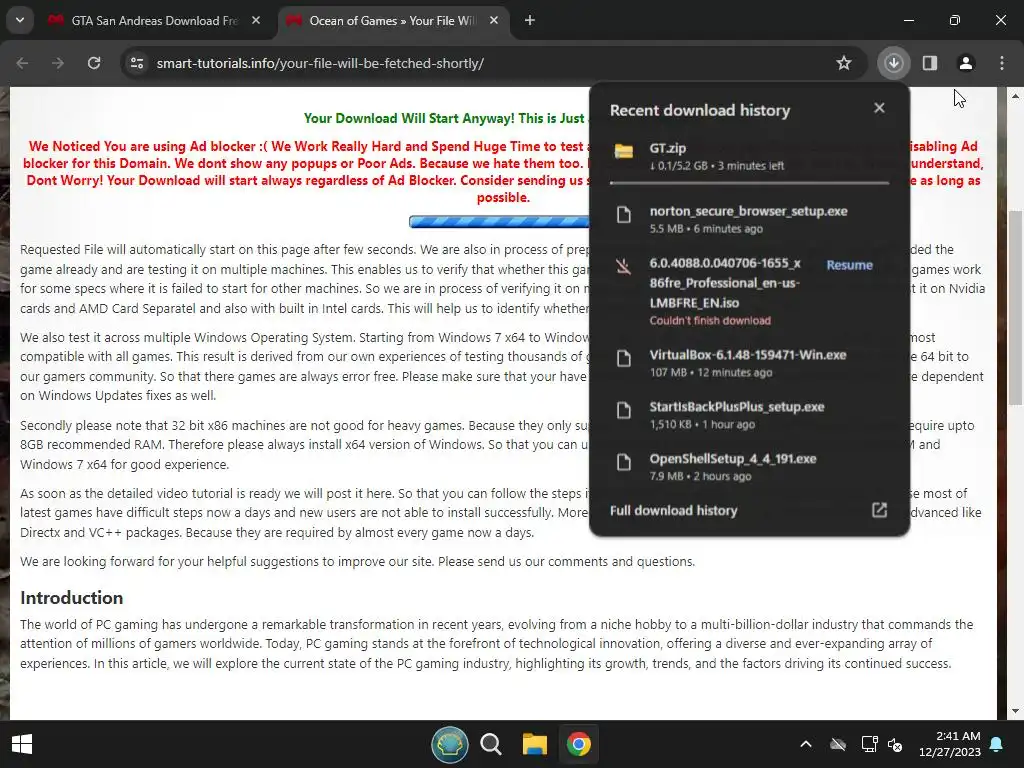Click the page vertical scrollbar thumb
The width and height of the screenshot is (1024, 768).
click(1016, 307)
